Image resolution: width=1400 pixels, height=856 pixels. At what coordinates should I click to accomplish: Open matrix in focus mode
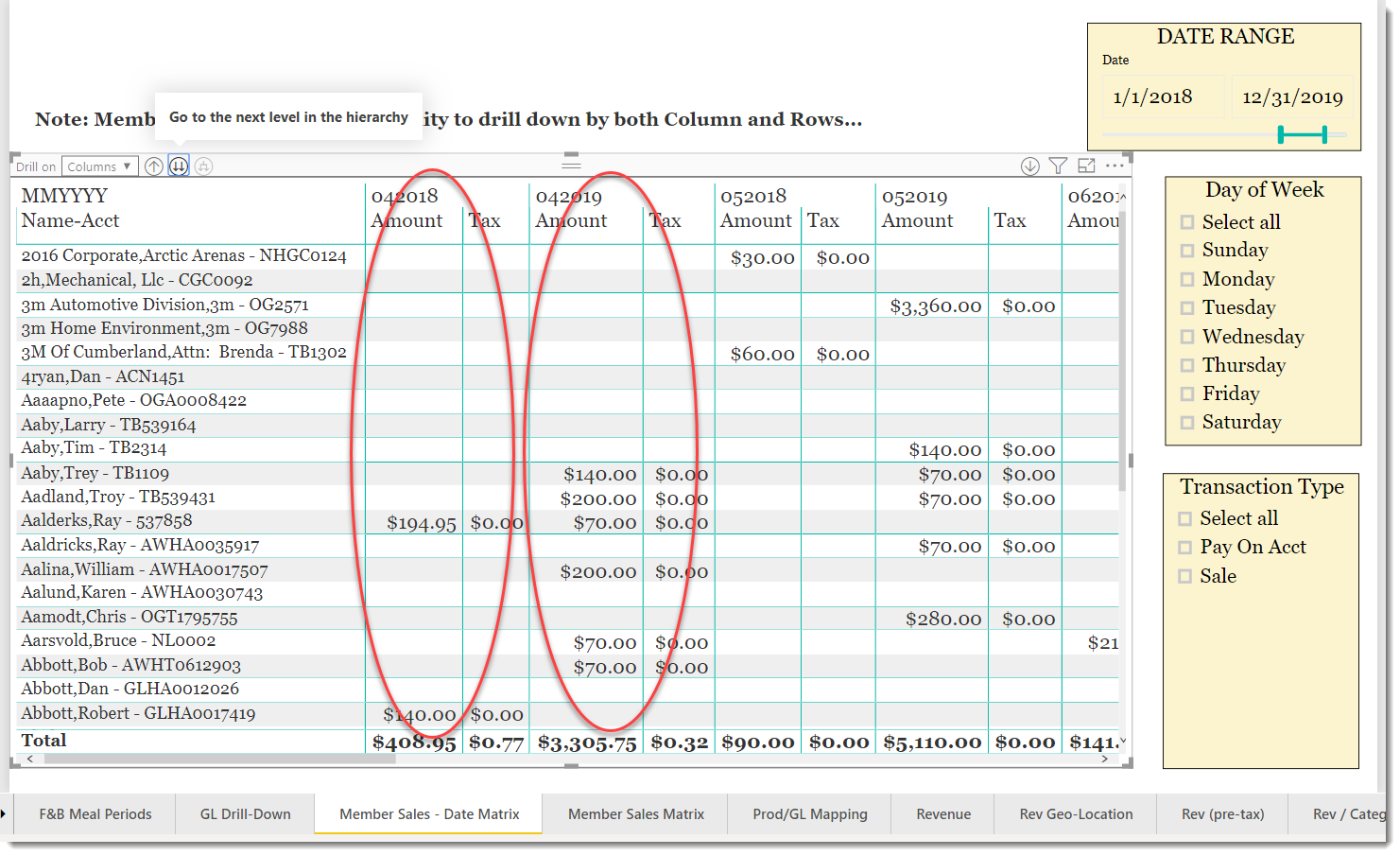coord(1087,166)
